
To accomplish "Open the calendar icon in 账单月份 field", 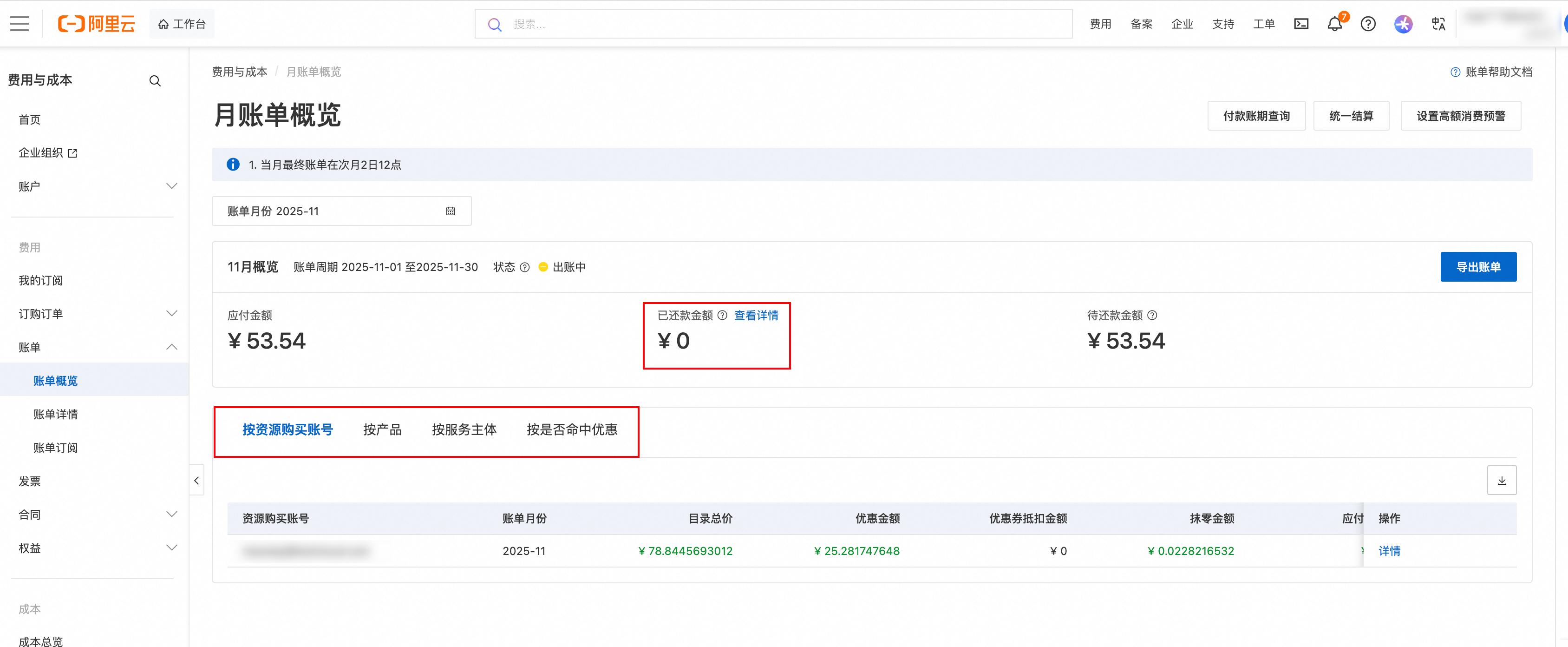I will pyautogui.click(x=451, y=211).
